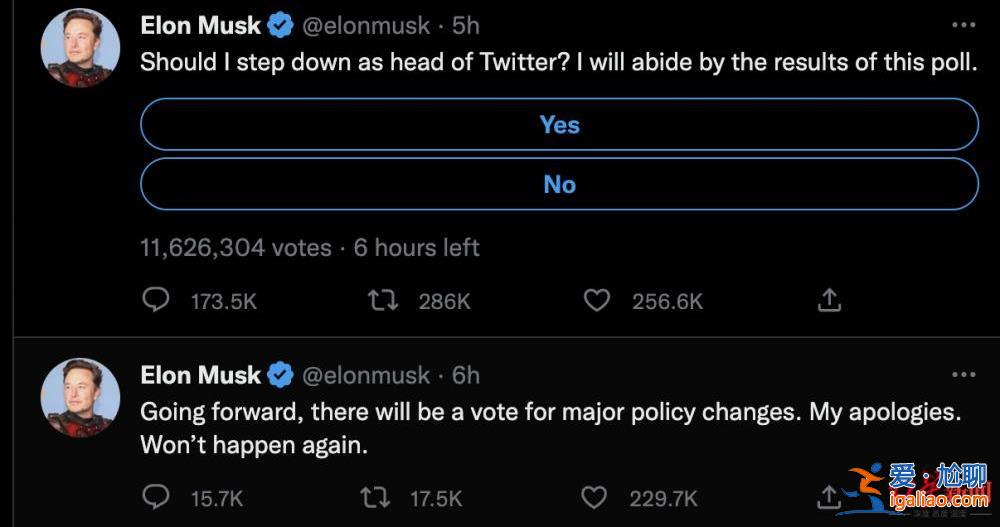Vote No in the poll

point(559,184)
